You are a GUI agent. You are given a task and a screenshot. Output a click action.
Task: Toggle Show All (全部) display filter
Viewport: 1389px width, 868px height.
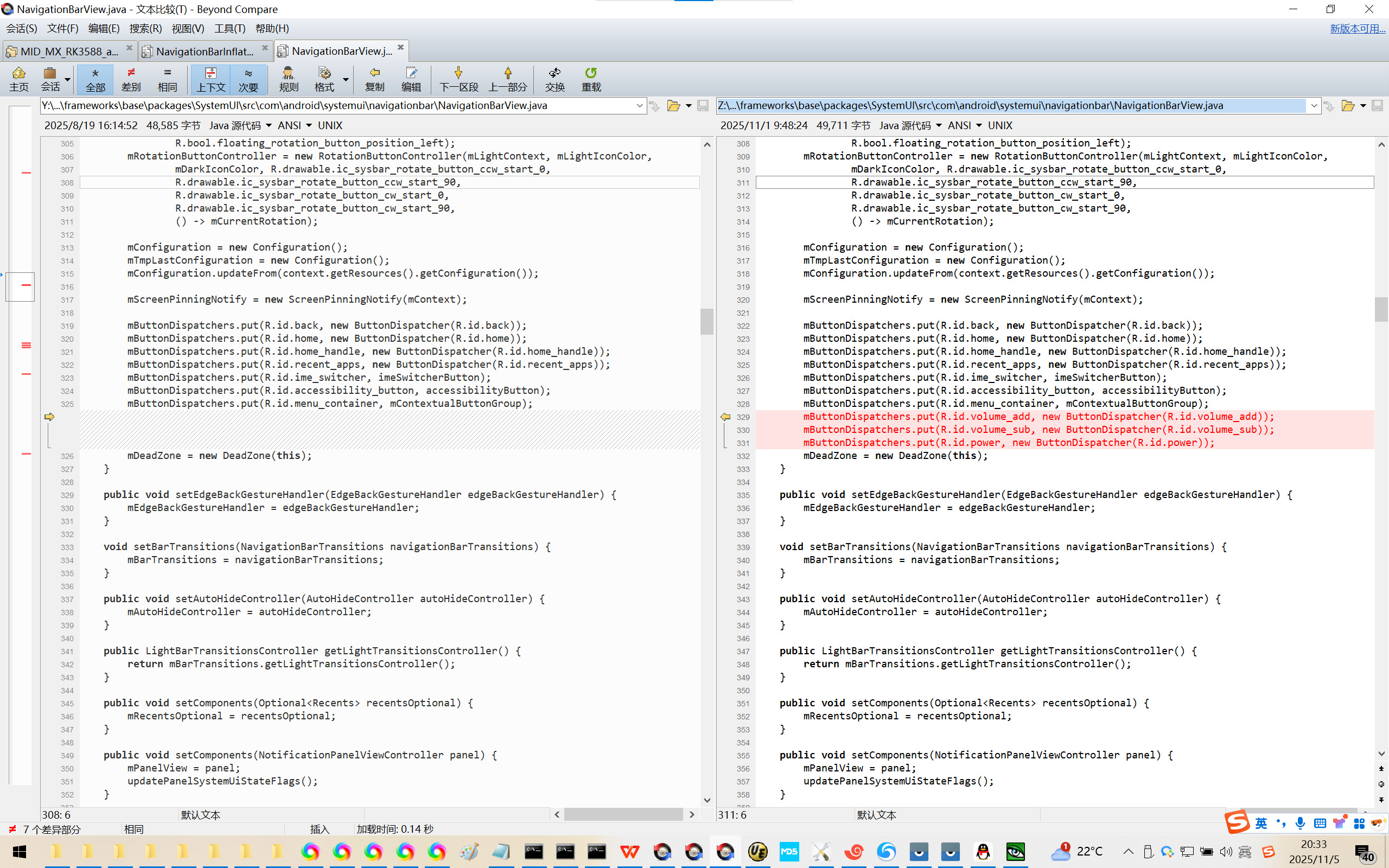(x=95, y=79)
